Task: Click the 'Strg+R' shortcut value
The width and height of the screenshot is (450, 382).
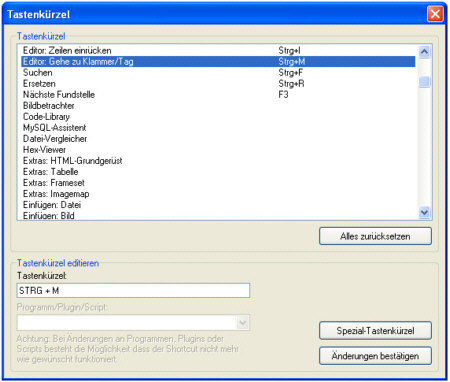Action: (x=291, y=84)
